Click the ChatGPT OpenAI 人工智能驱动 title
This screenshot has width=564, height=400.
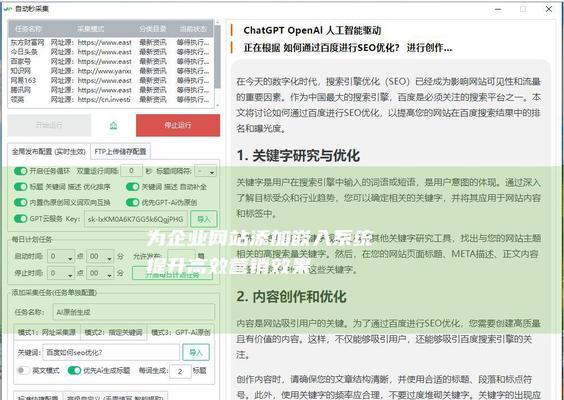click(312, 31)
